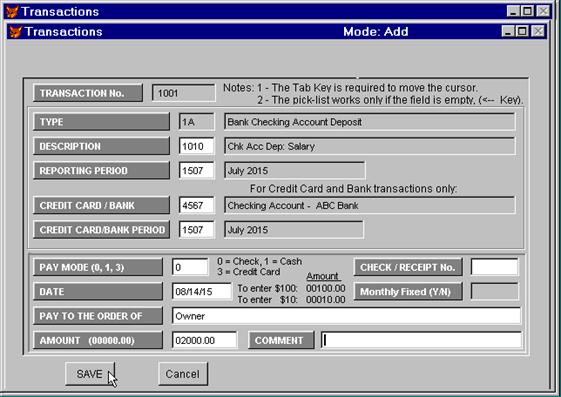Click the Checking Account - ABC Bank box
This screenshot has height=397, width=561.
pyautogui.click(x=370, y=206)
